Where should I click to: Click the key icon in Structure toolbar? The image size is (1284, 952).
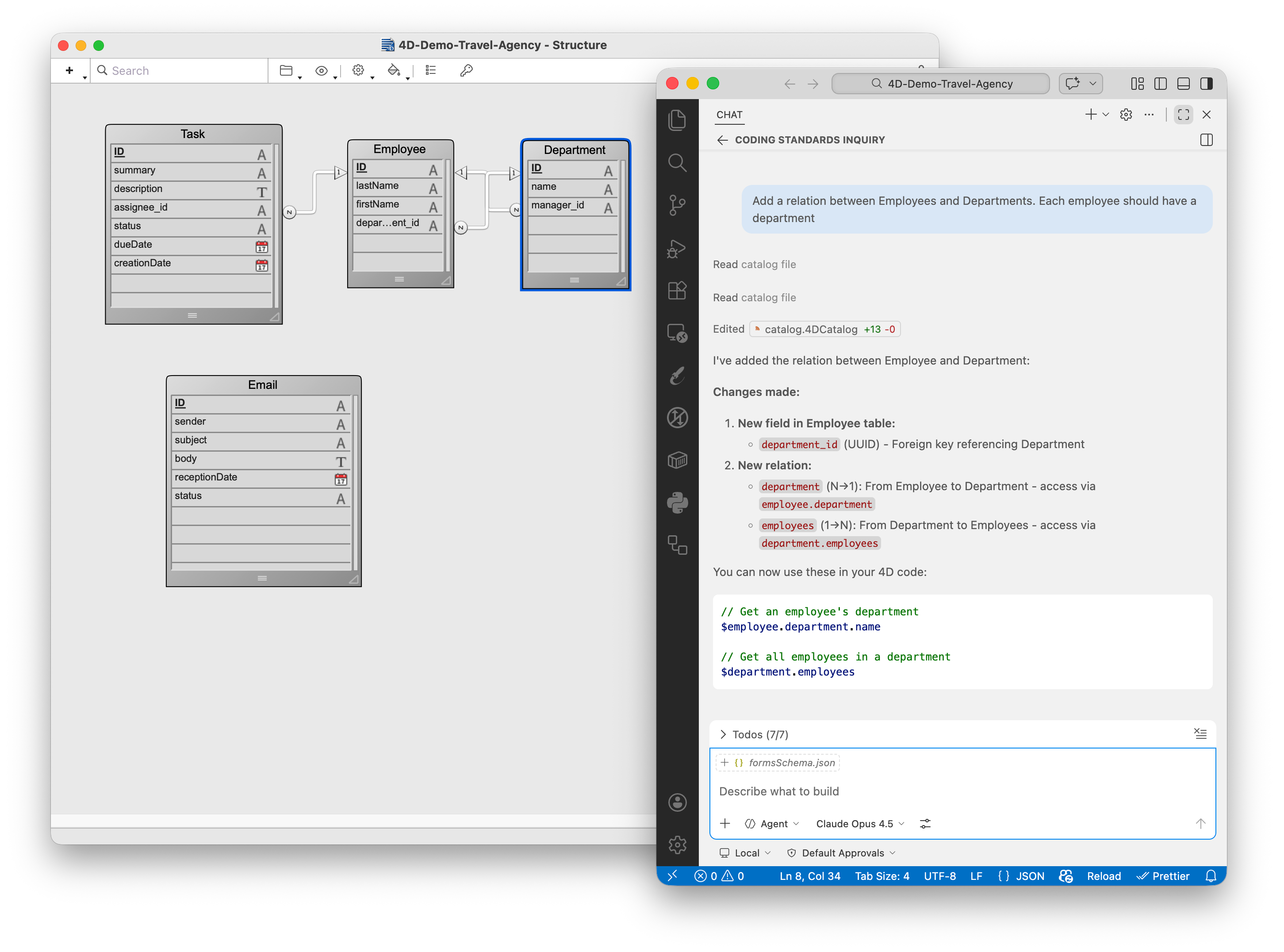point(466,70)
